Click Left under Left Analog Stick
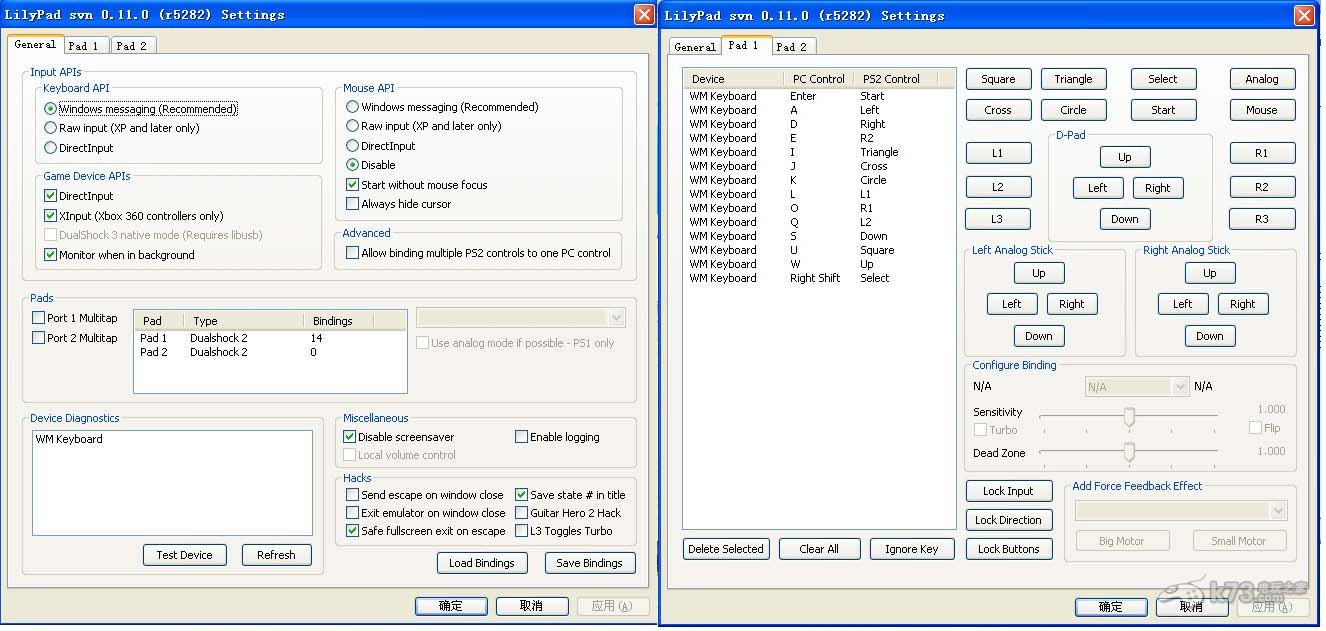The width and height of the screenshot is (1326, 631). click(1011, 304)
